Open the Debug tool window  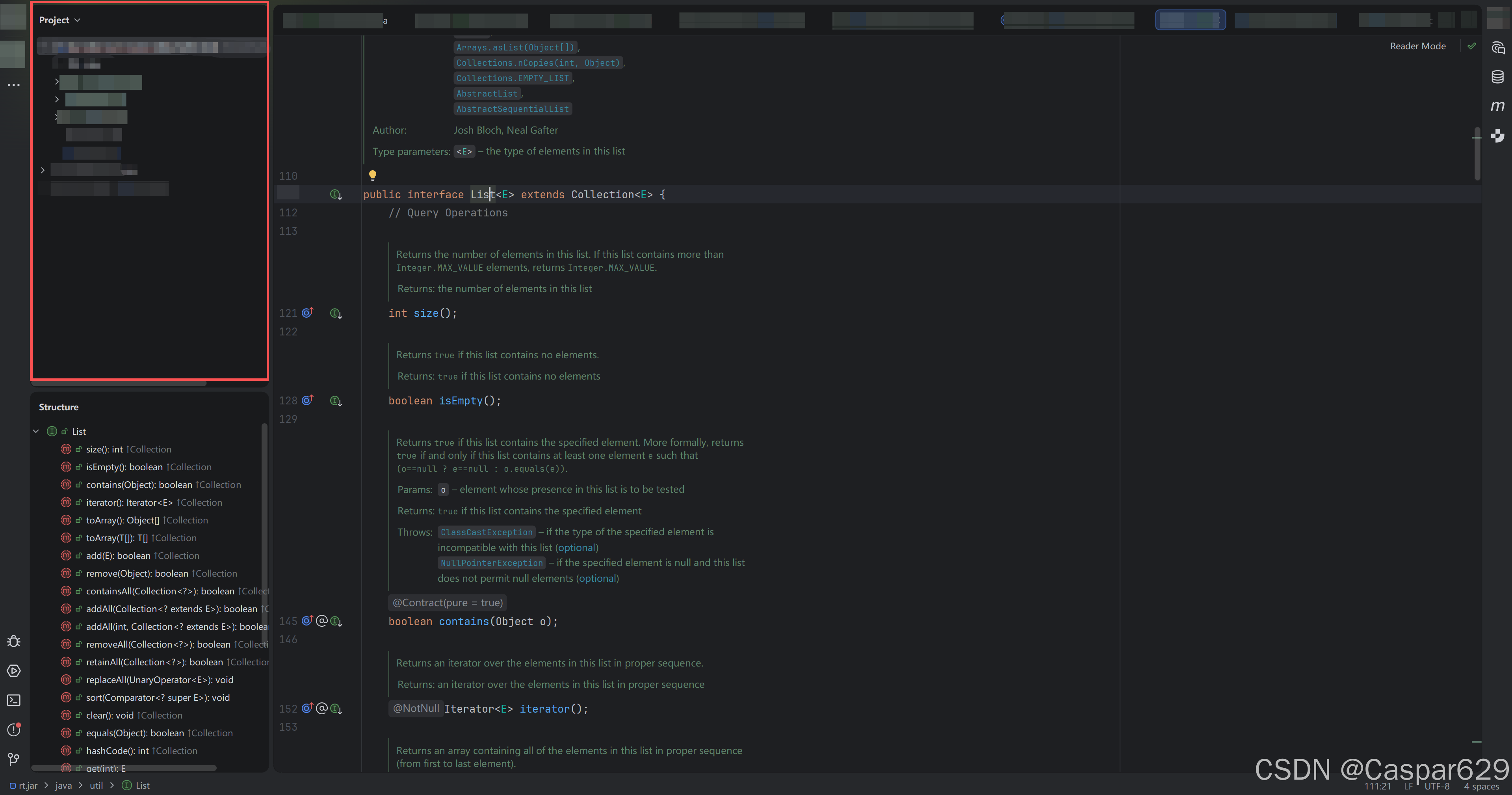pyautogui.click(x=13, y=641)
